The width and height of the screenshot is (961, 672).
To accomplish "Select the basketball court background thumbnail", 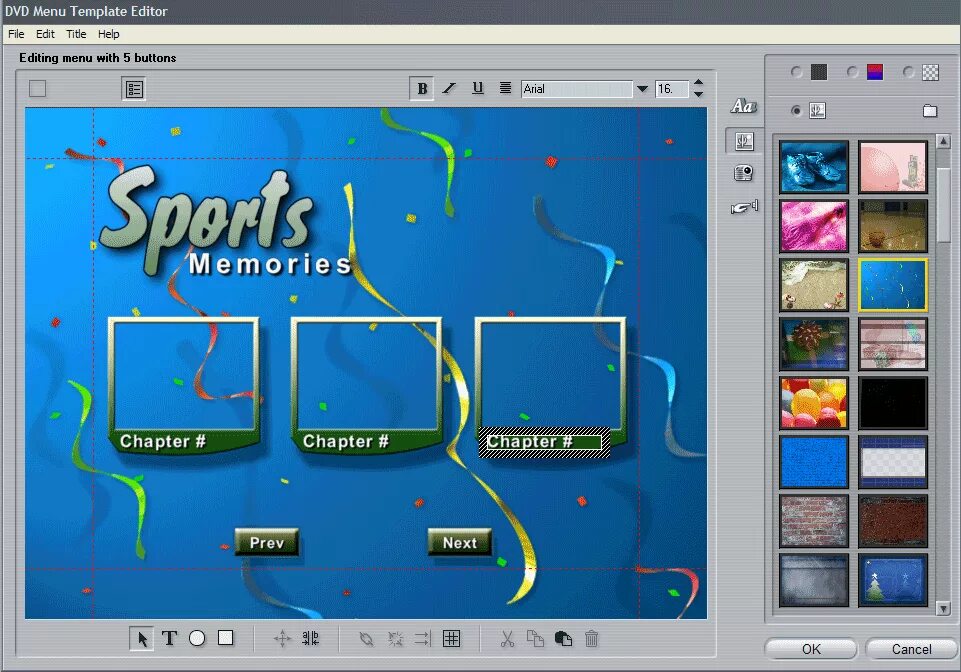I will click(x=892, y=226).
